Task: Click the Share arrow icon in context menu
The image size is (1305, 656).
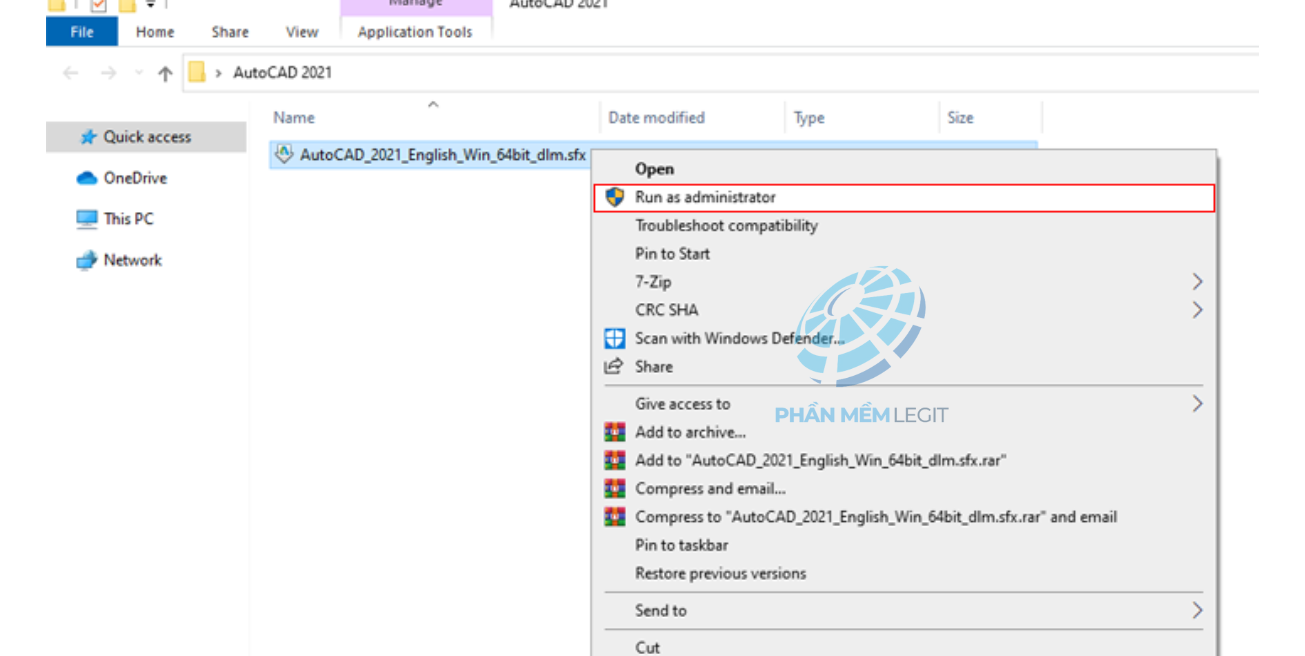Action: click(614, 366)
